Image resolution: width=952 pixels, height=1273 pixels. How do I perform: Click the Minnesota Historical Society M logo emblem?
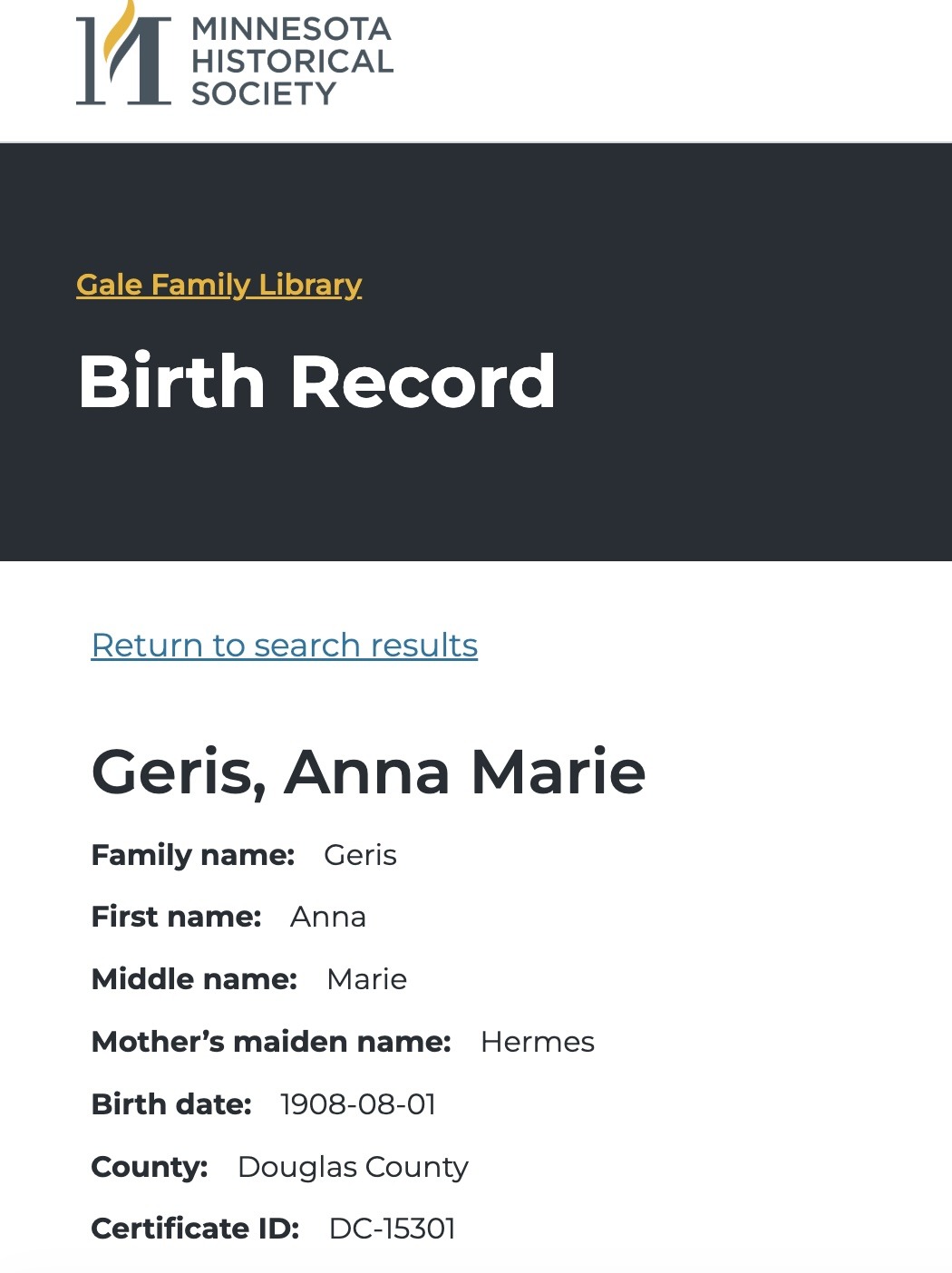(123, 56)
